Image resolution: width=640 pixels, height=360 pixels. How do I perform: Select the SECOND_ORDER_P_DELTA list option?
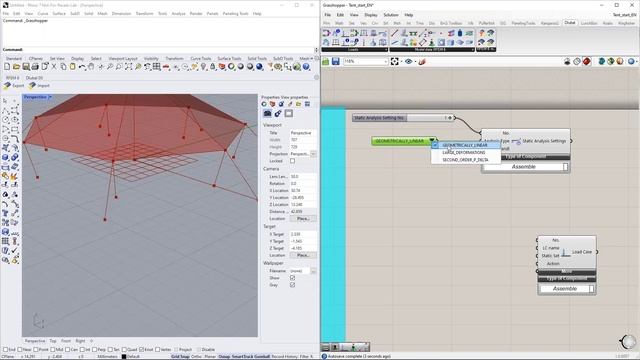465,160
